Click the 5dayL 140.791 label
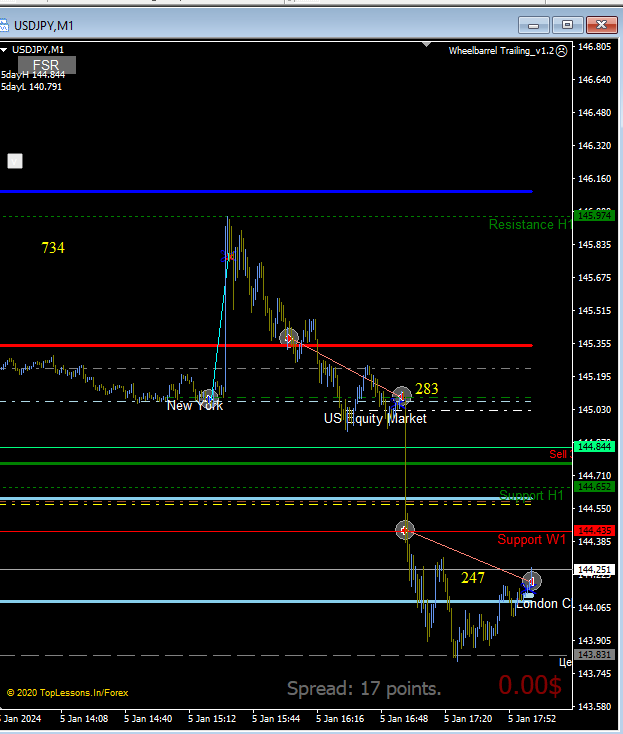623x734 pixels. pos(31,87)
